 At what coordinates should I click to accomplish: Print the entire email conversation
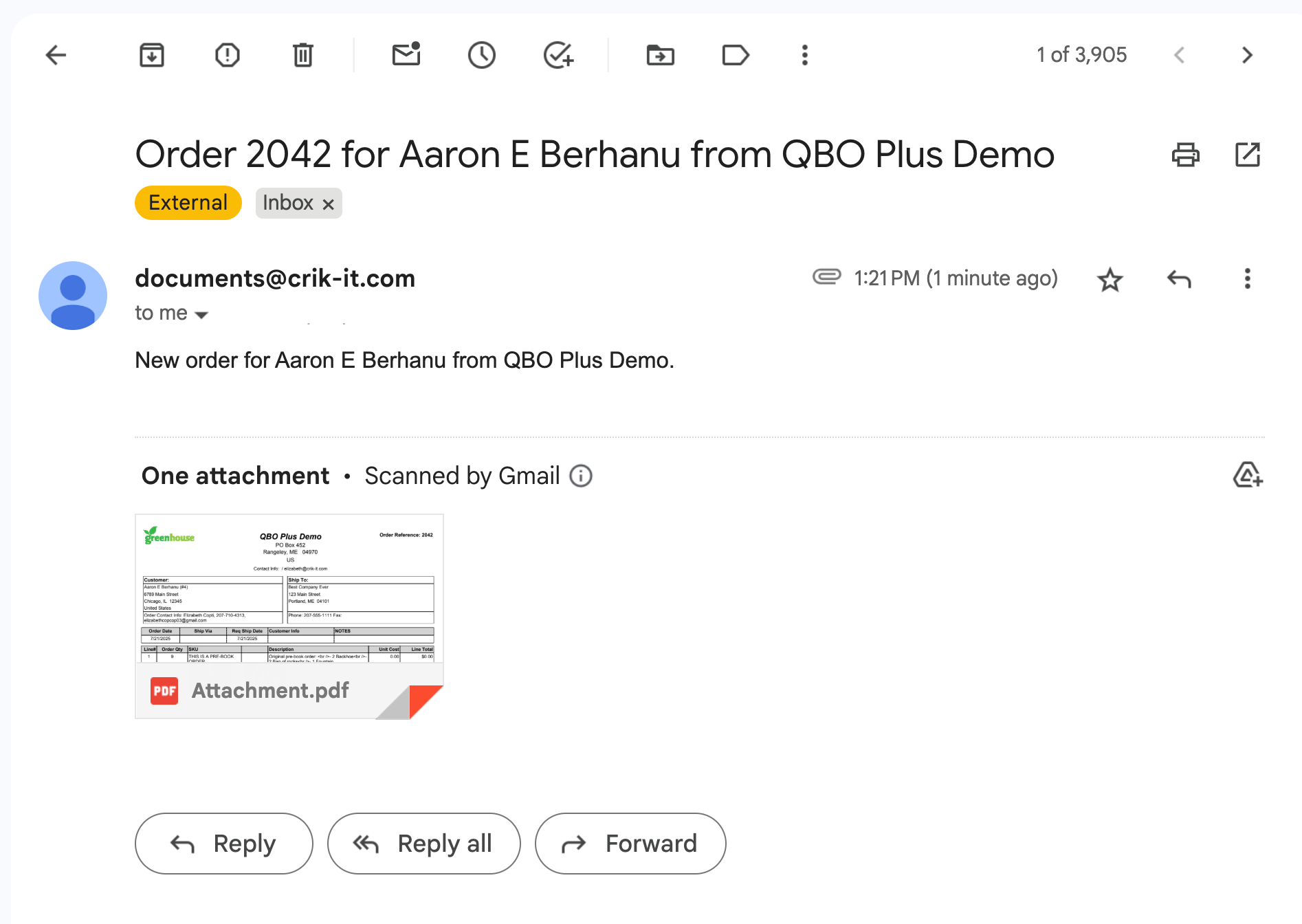click(x=1185, y=155)
